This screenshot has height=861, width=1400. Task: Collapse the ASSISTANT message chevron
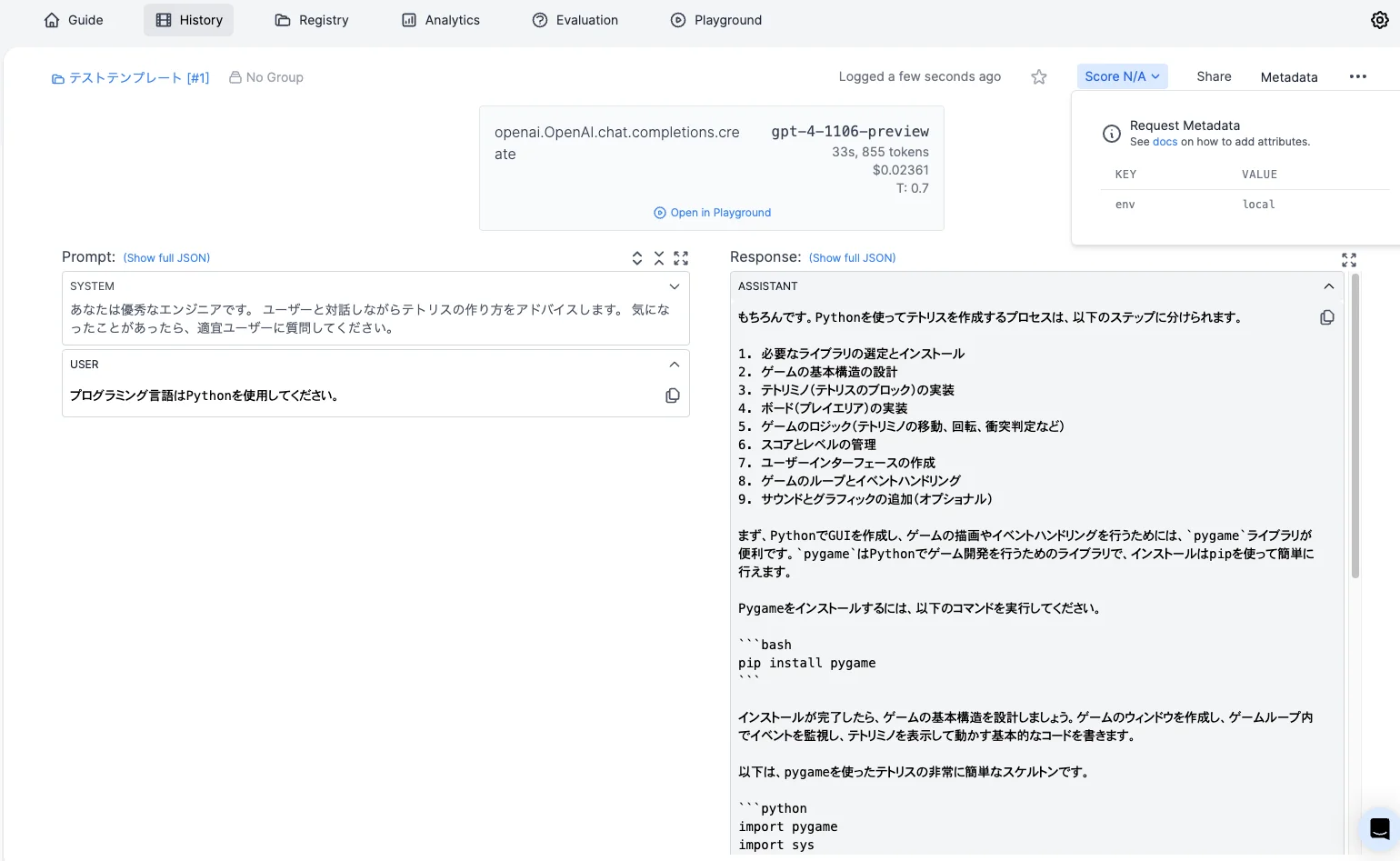click(1329, 286)
